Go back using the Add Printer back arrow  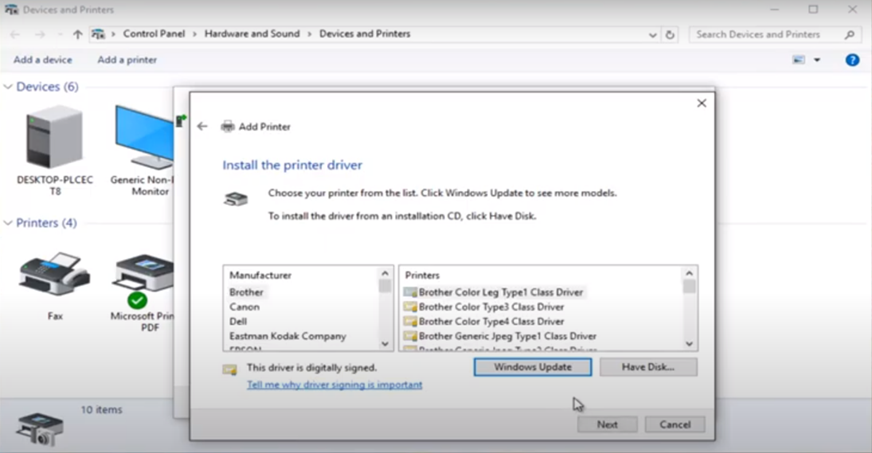(202, 127)
